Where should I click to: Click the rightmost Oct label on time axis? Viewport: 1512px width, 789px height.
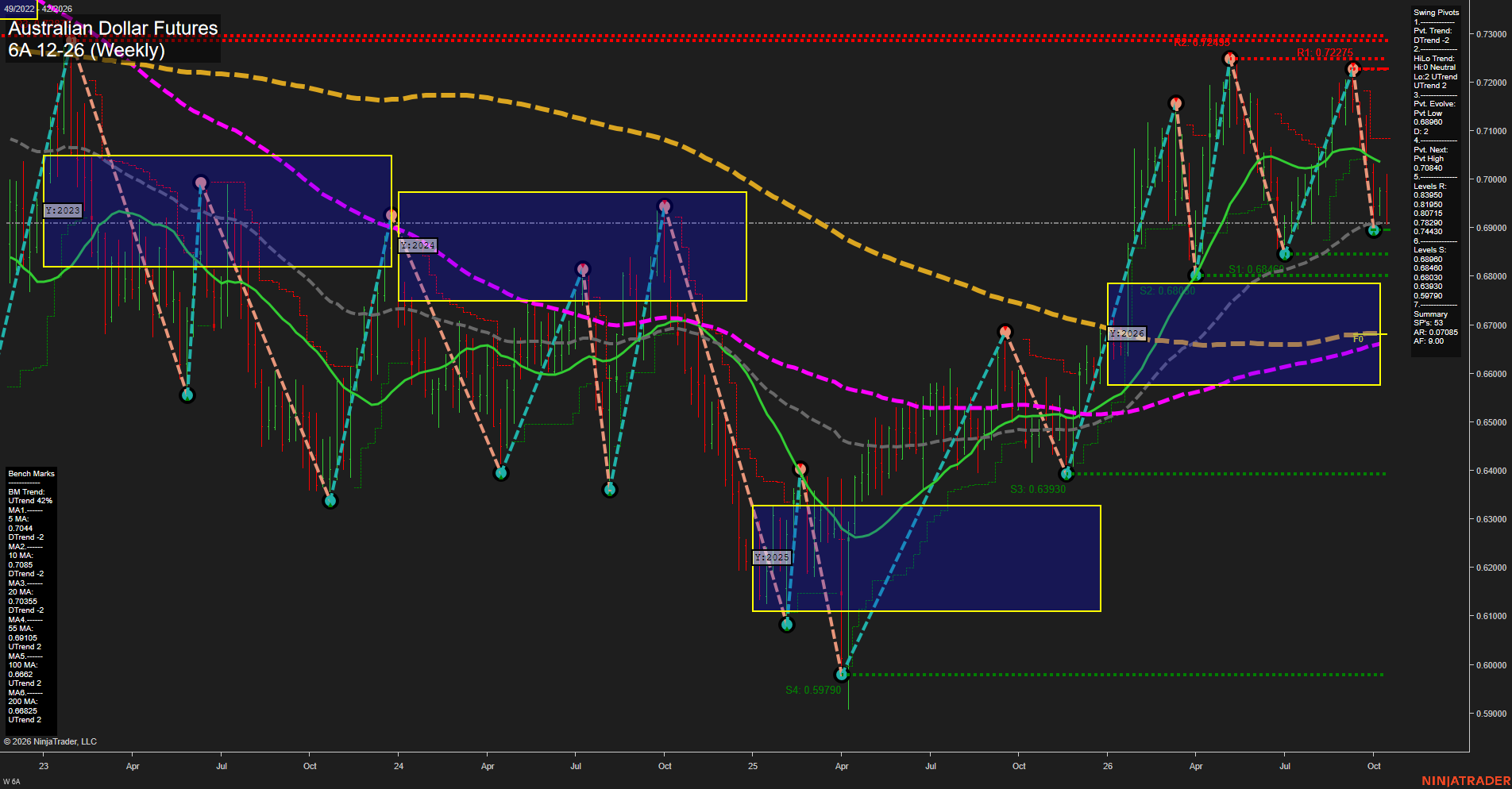click(1374, 766)
